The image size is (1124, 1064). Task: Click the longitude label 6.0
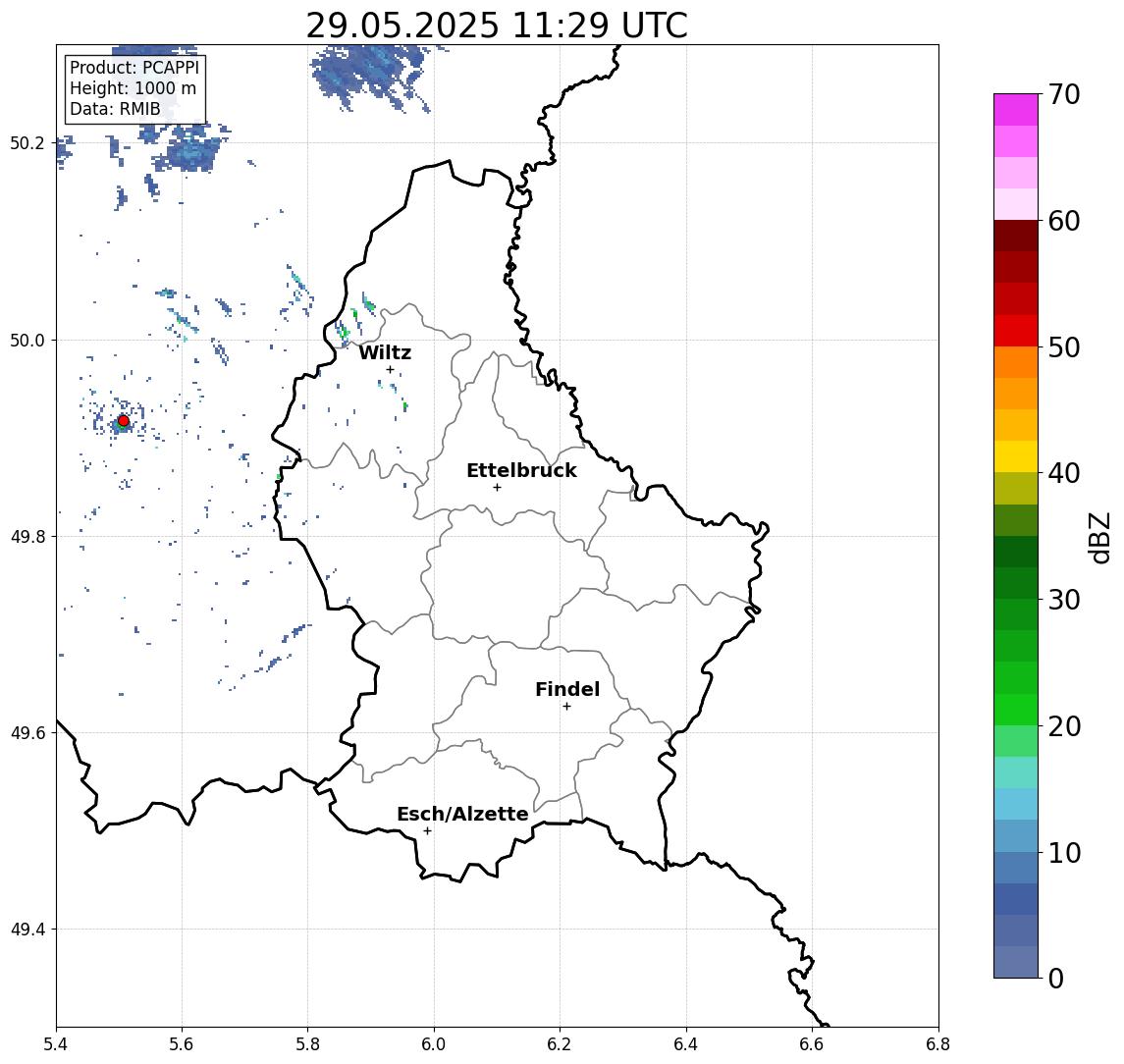pos(434,1044)
